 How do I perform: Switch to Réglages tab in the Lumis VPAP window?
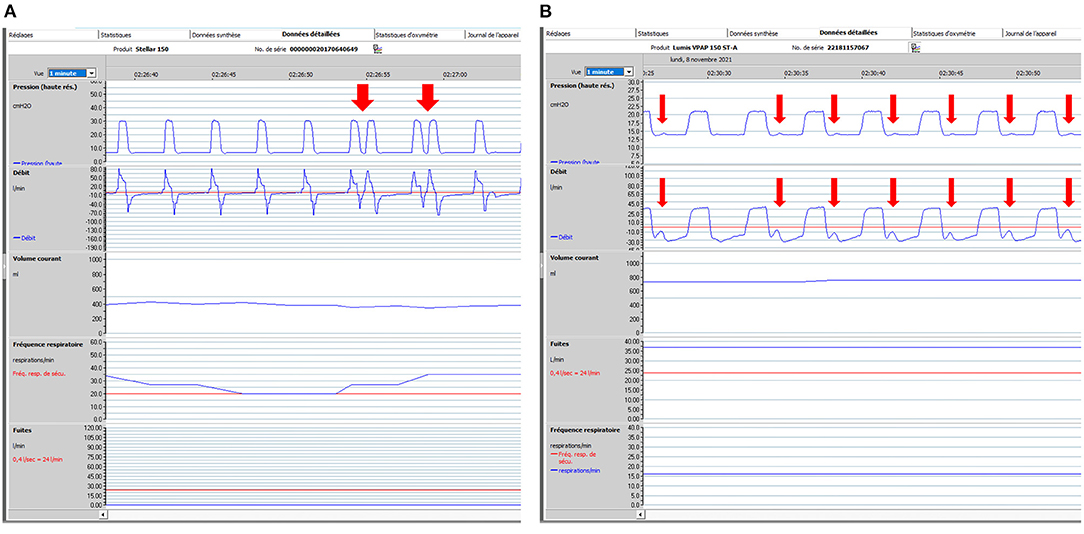tap(559, 33)
